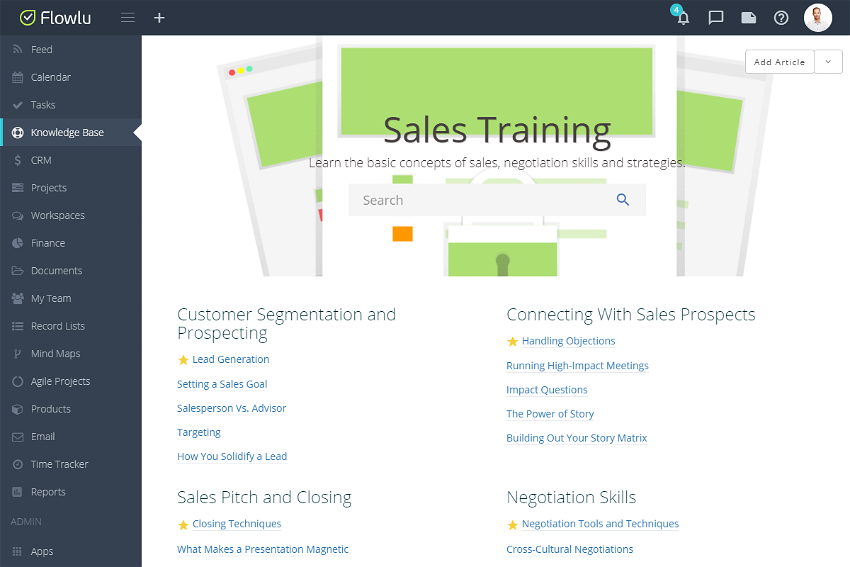Click the Search input field

coord(480,200)
